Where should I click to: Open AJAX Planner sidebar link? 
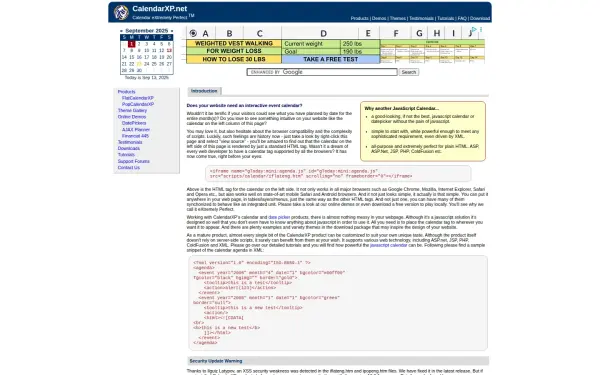pos(136,130)
